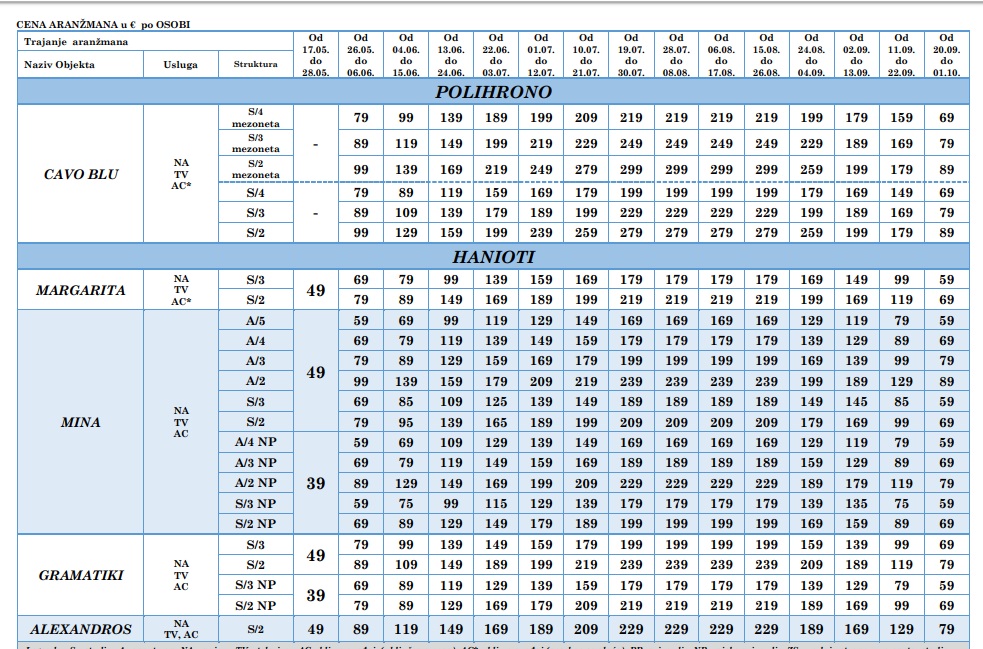Click the 49 price in ALEXANDROS row
Viewport: 983px width, 649px height.
point(315,629)
